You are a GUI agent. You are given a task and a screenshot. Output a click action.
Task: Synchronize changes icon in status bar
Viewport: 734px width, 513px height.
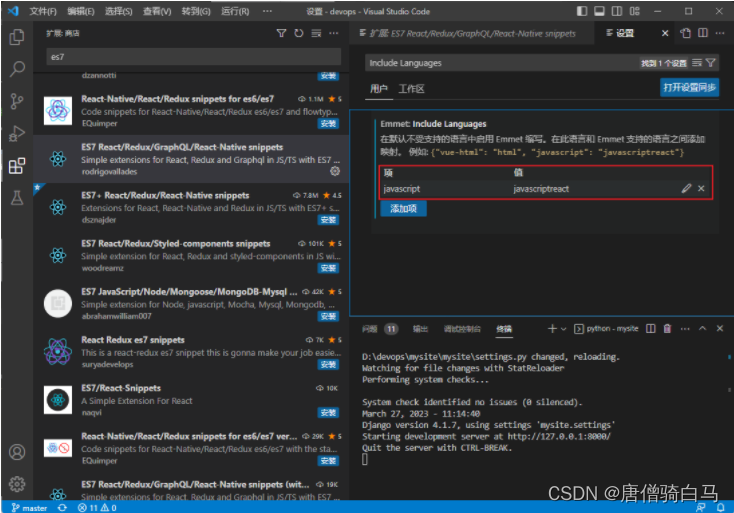62,508
